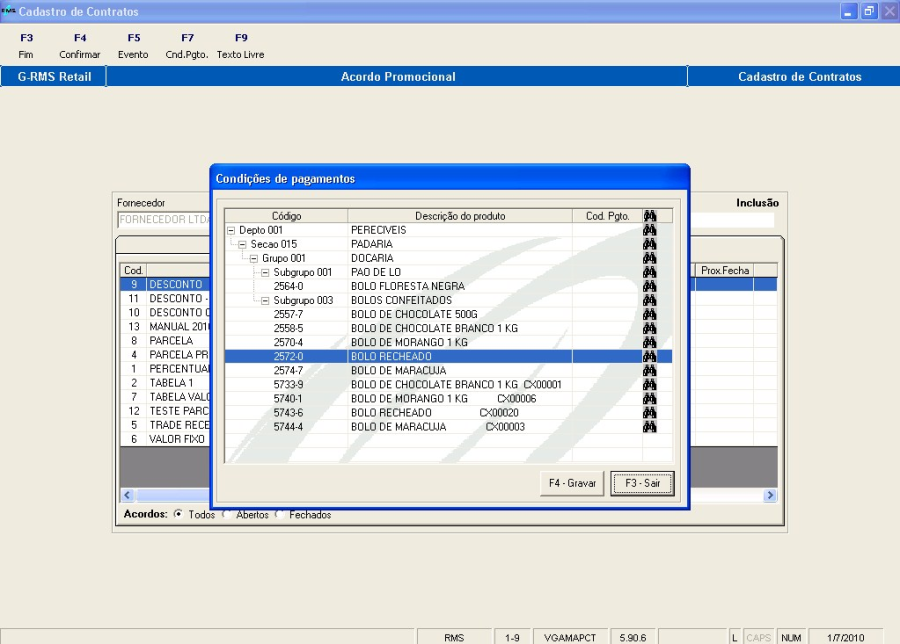
Task: Click binoculars icon for product 5743-6
Action: coord(649,413)
